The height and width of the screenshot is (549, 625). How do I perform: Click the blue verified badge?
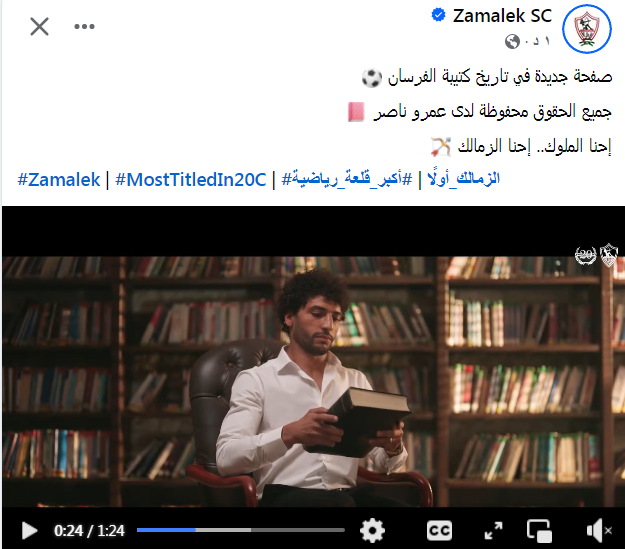[x=438, y=16]
